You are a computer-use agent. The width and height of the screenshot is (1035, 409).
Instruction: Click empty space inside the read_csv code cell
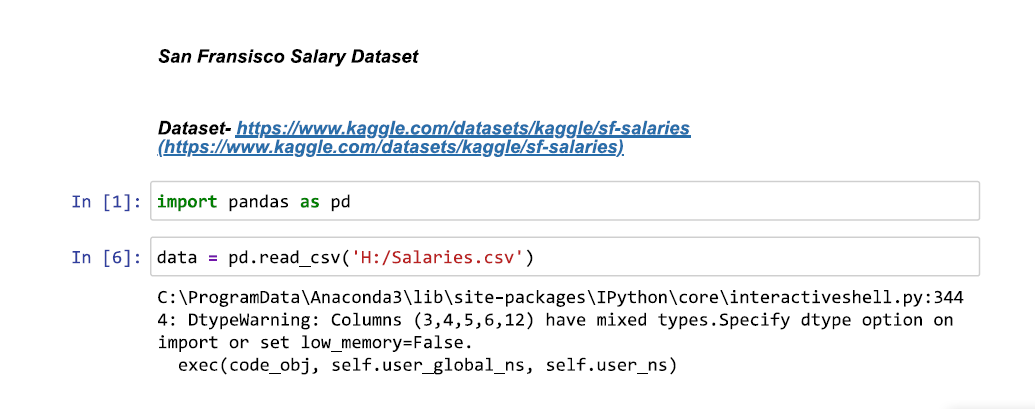[752, 257]
